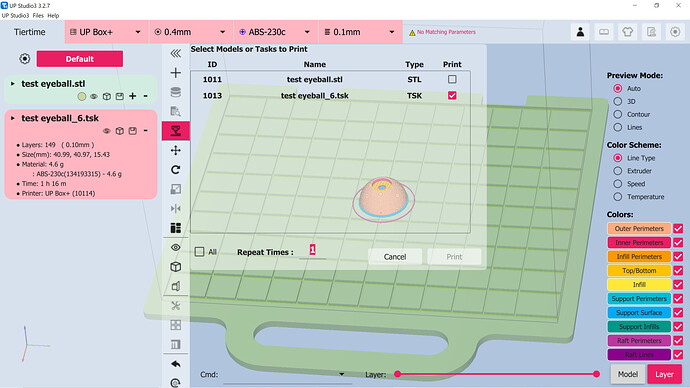
Task: Select the Scale tool
Action: (x=176, y=189)
